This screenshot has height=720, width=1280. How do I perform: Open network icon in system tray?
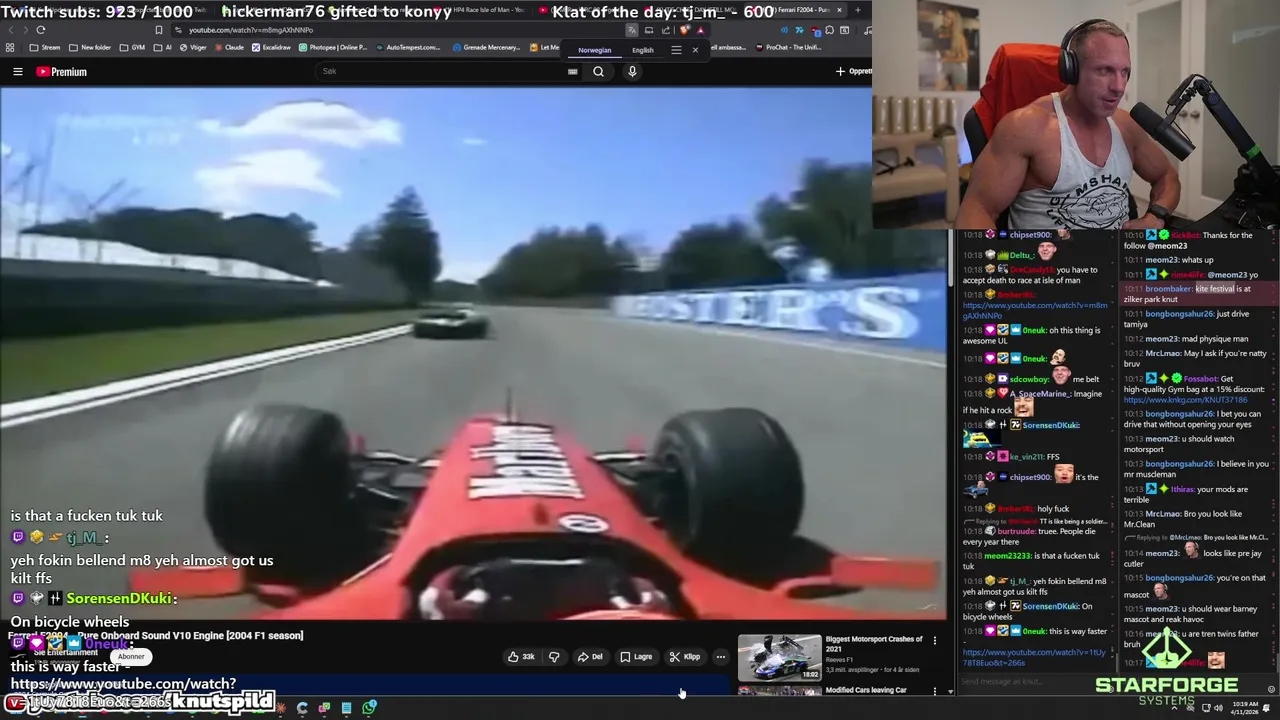(x=1205, y=708)
